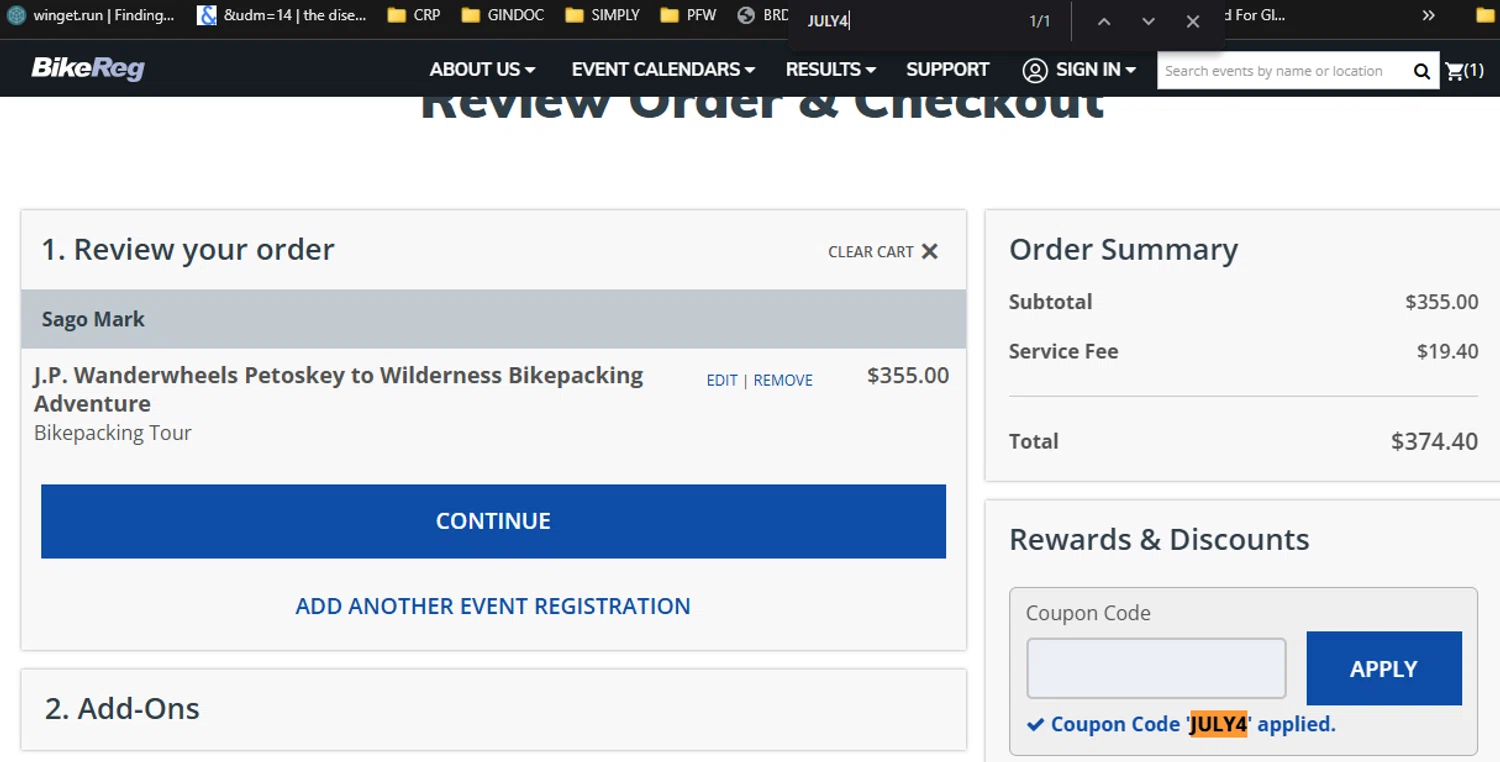Viewport: 1500px width, 762px height.
Task: Apply the coupon code
Action: tap(1384, 668)
